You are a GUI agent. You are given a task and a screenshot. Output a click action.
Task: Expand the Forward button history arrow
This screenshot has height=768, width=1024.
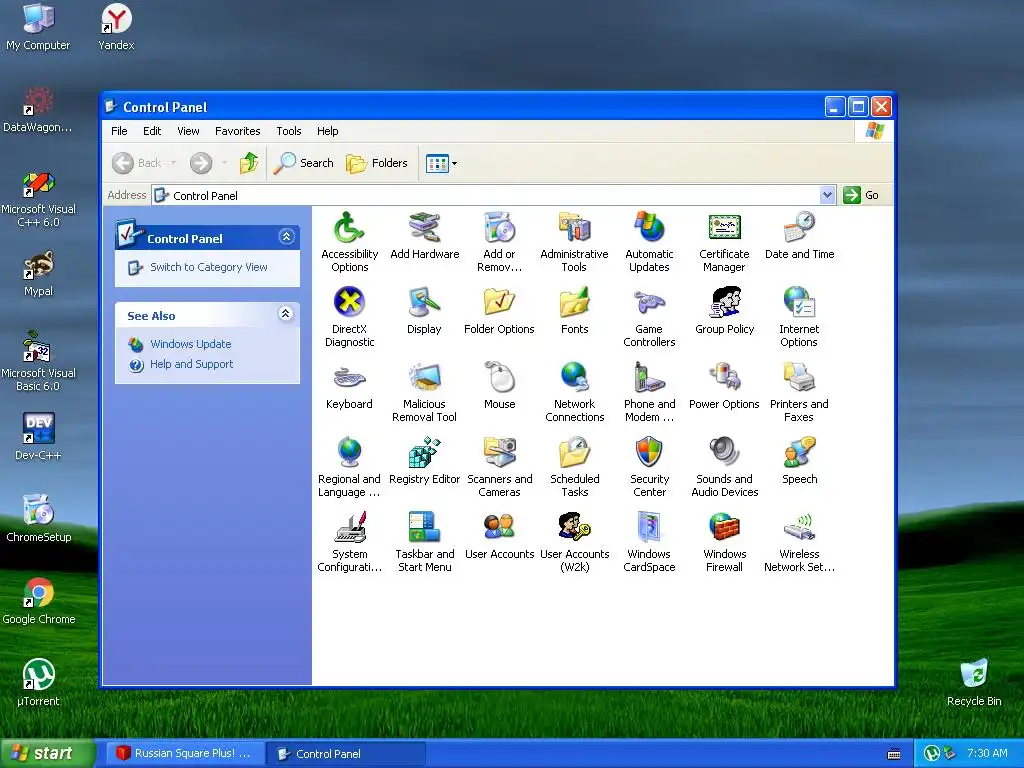click(x=224, y=163)
